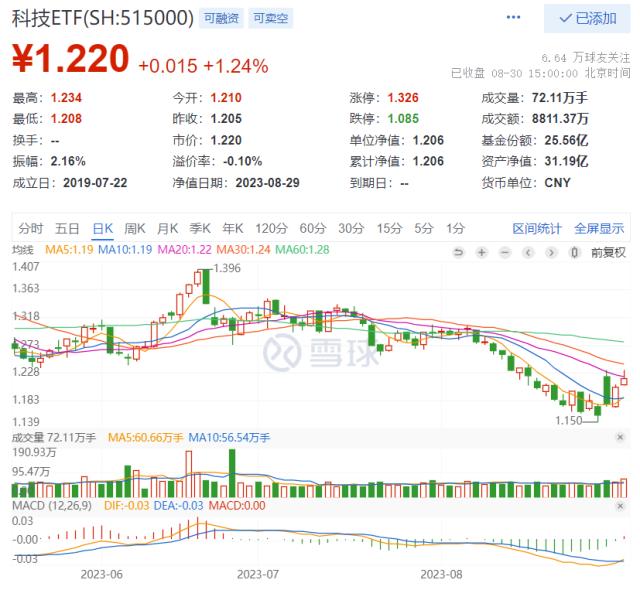The height and width of the screenshot is (590, 640).
Task: Click the 溢价率 value -0.10%
Action: point(242,161)
